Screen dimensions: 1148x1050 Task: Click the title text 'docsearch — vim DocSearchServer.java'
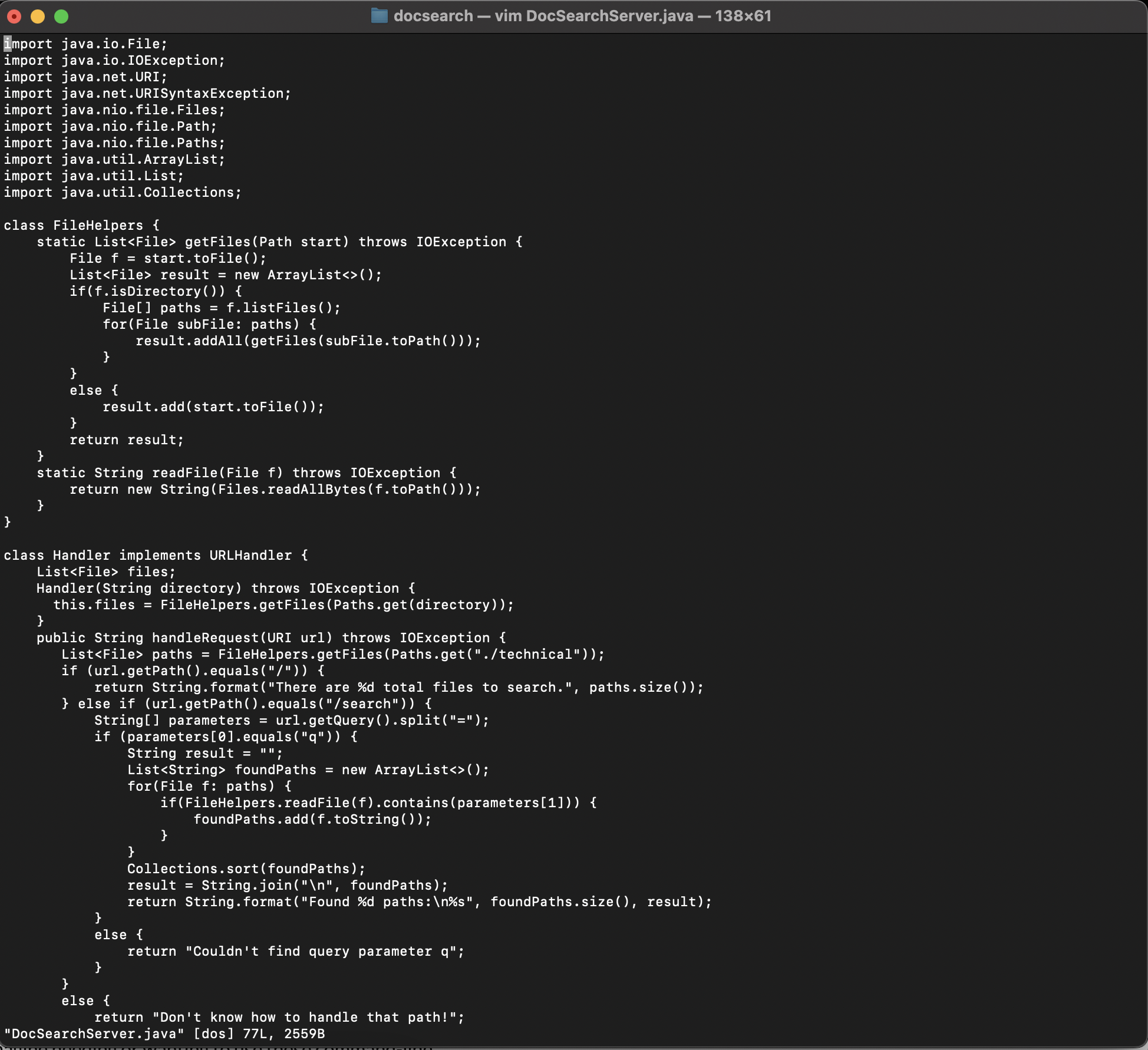[x=543, y=16]
